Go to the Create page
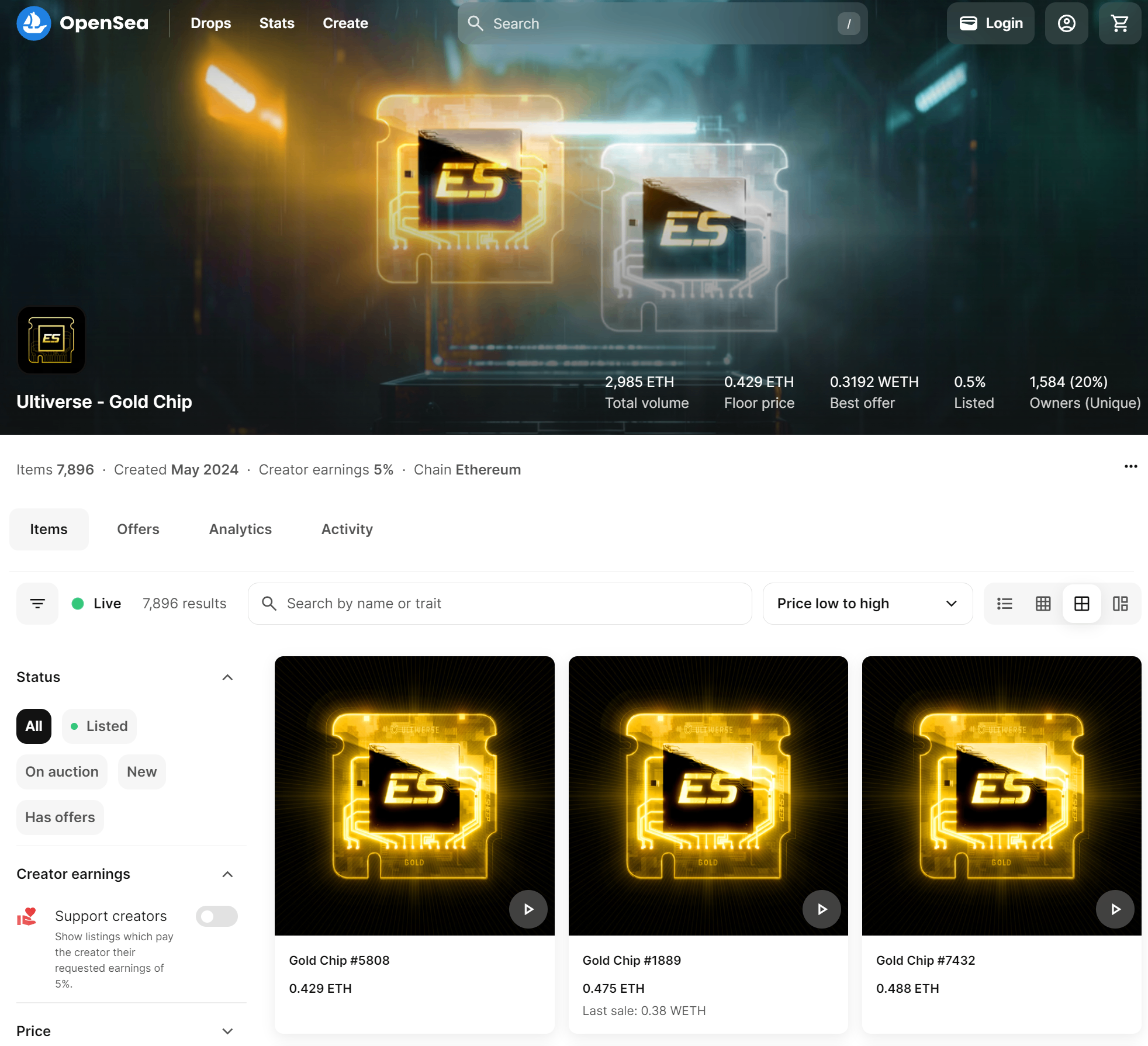Screen dimensions: 1148x1046 click(345, 23)
